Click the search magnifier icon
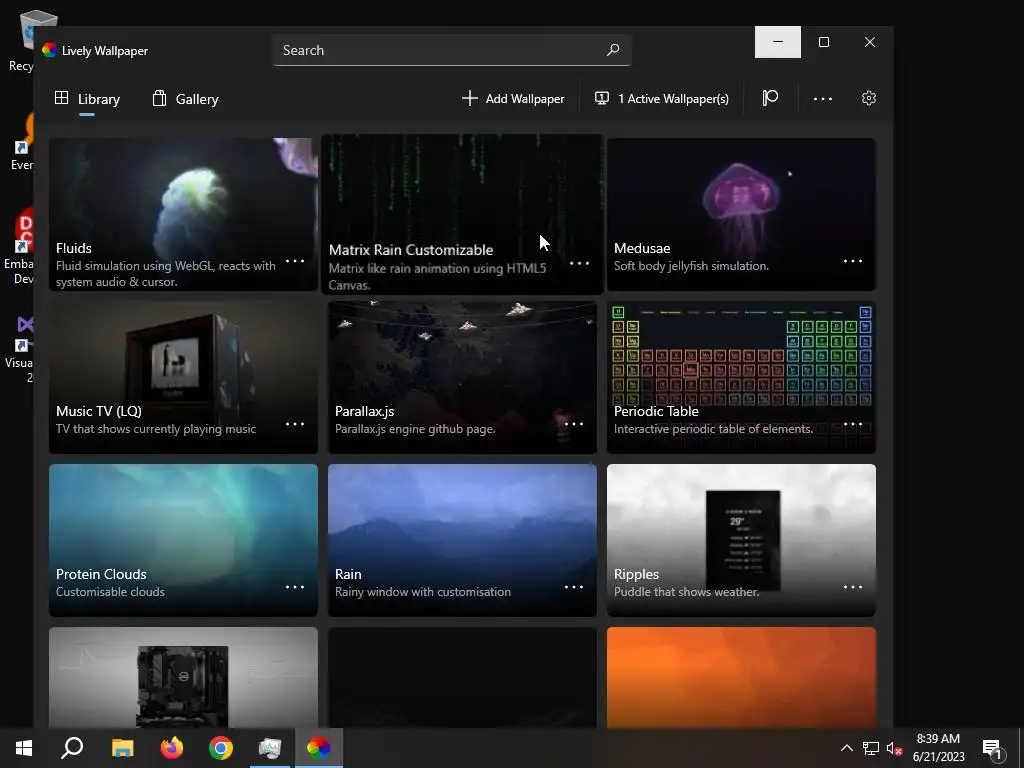Screen dimensions: 1024x768 tap(613, 50)
